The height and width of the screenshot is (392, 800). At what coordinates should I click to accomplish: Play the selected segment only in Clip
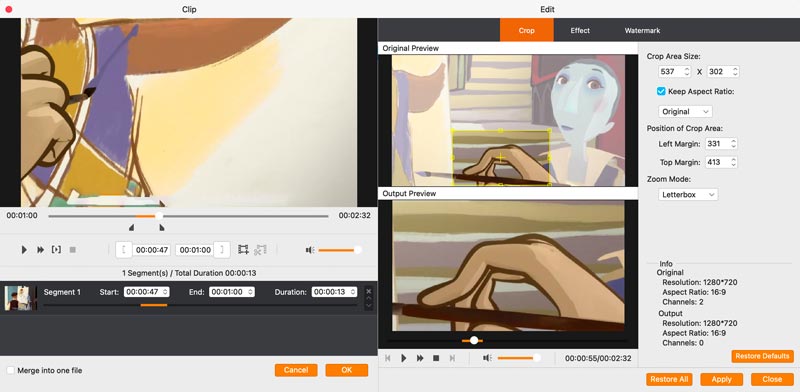pos(56,250)
